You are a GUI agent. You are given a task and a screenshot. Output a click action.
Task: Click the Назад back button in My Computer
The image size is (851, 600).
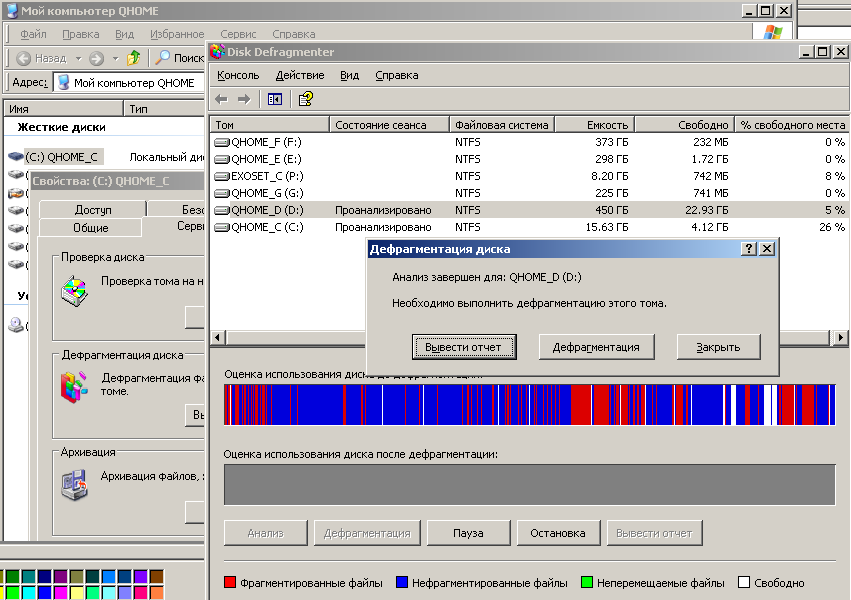tap(41, 58)
